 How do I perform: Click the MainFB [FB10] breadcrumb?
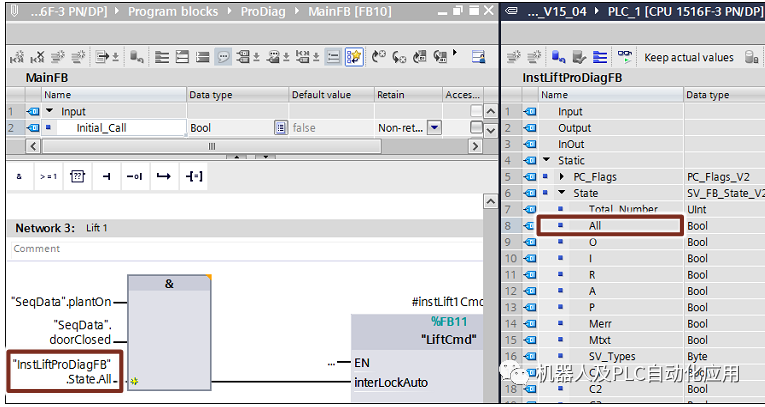pyautogui.click(x=349, y=11)
